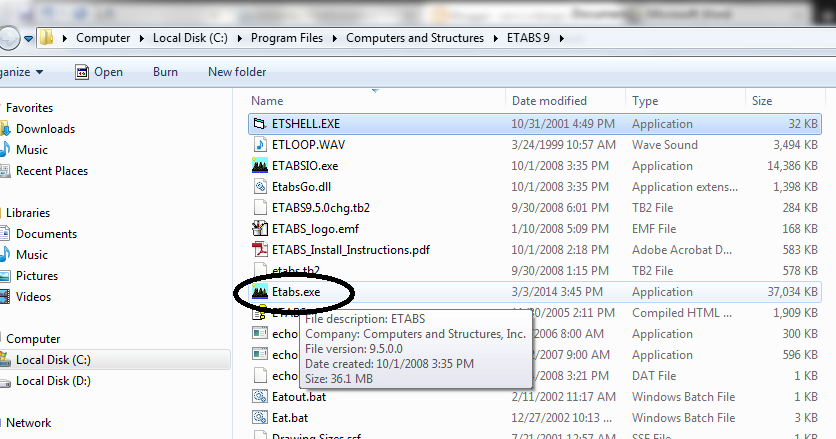
Task: Open the recent pages dropdown next to back button
Action: pos(28,38)
